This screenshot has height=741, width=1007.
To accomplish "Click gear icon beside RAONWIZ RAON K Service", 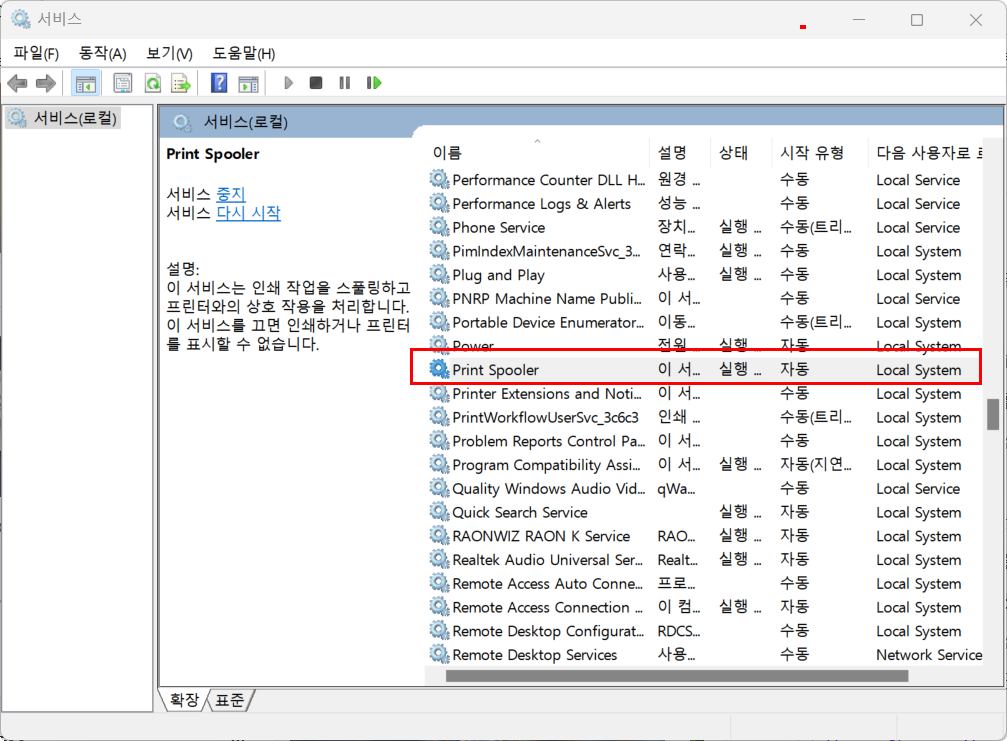I will pos(439,536).
